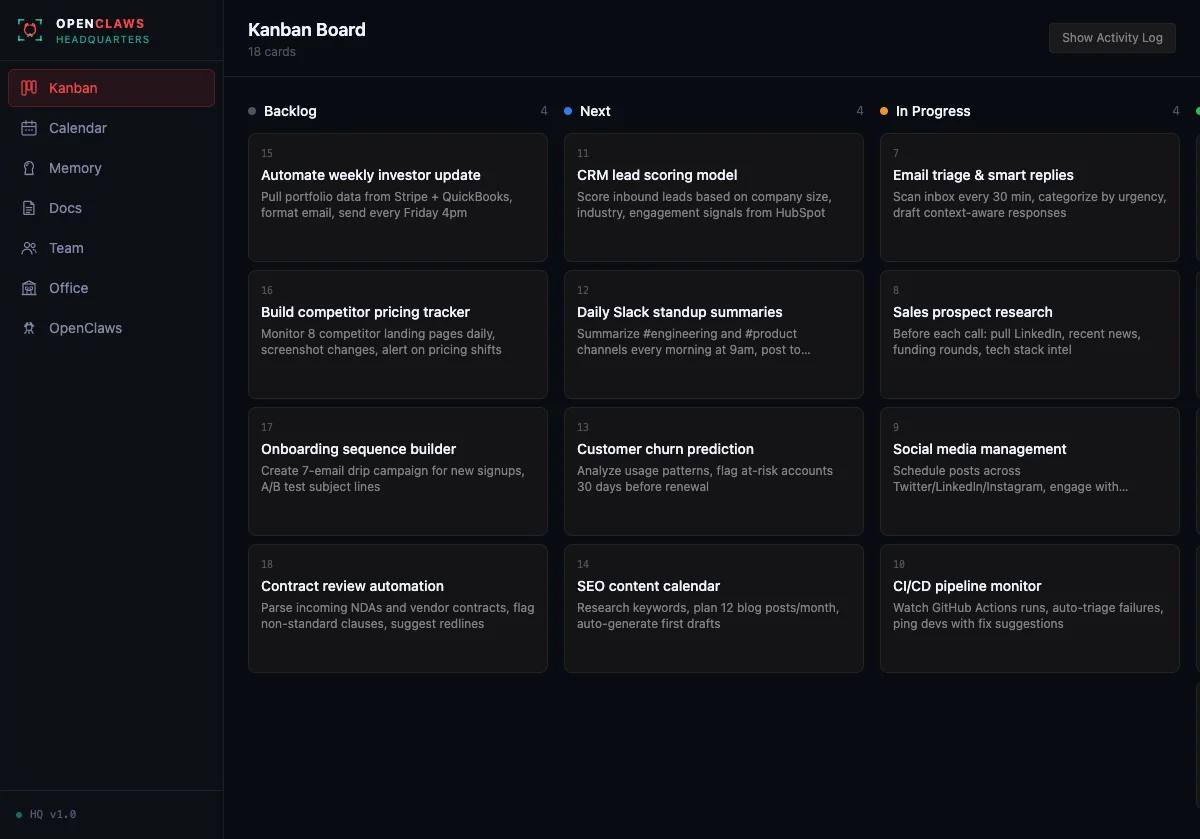Click the Memory brain icon in sidebar

(x=29, y=168)
